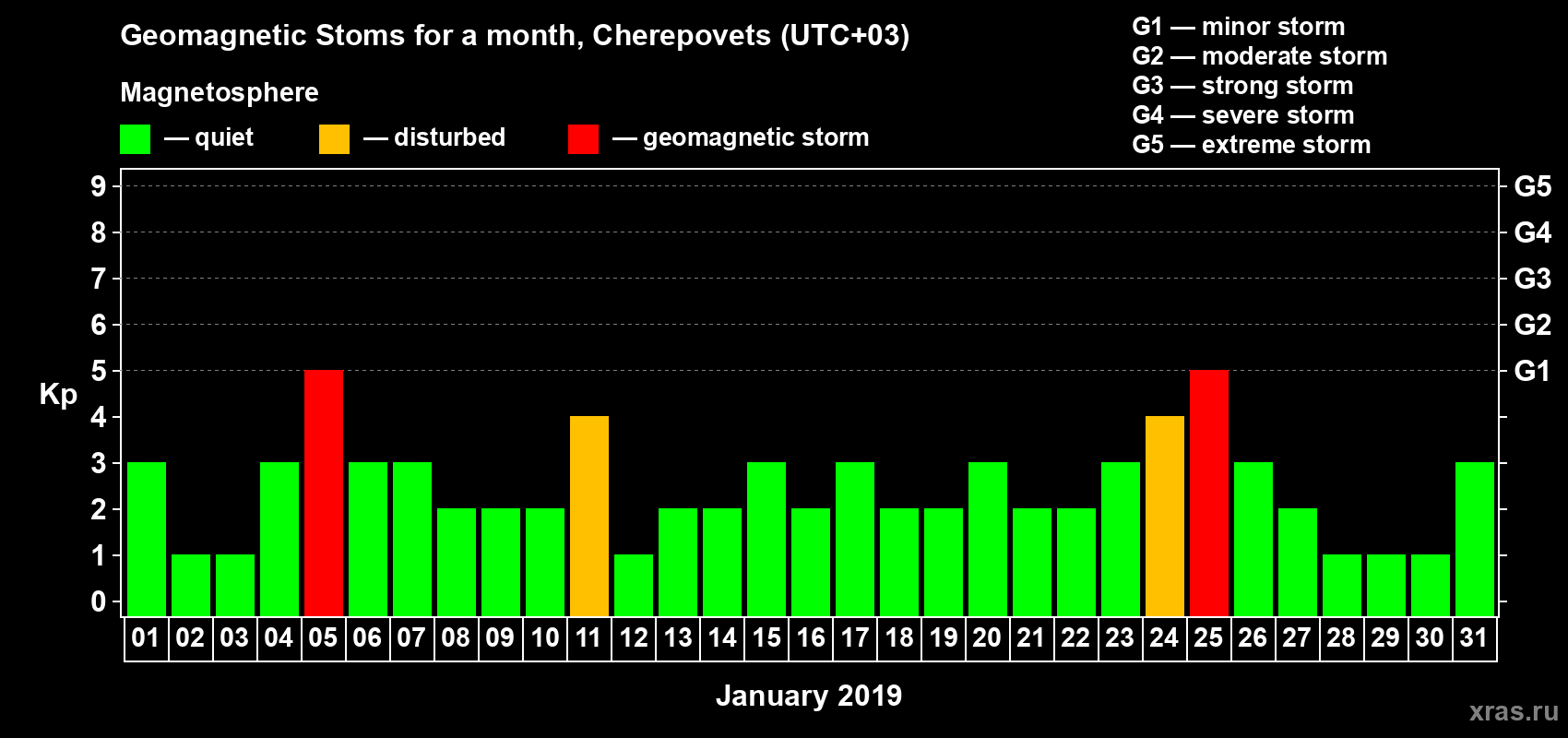Select the red bar for January 05

tap(324, 493)
